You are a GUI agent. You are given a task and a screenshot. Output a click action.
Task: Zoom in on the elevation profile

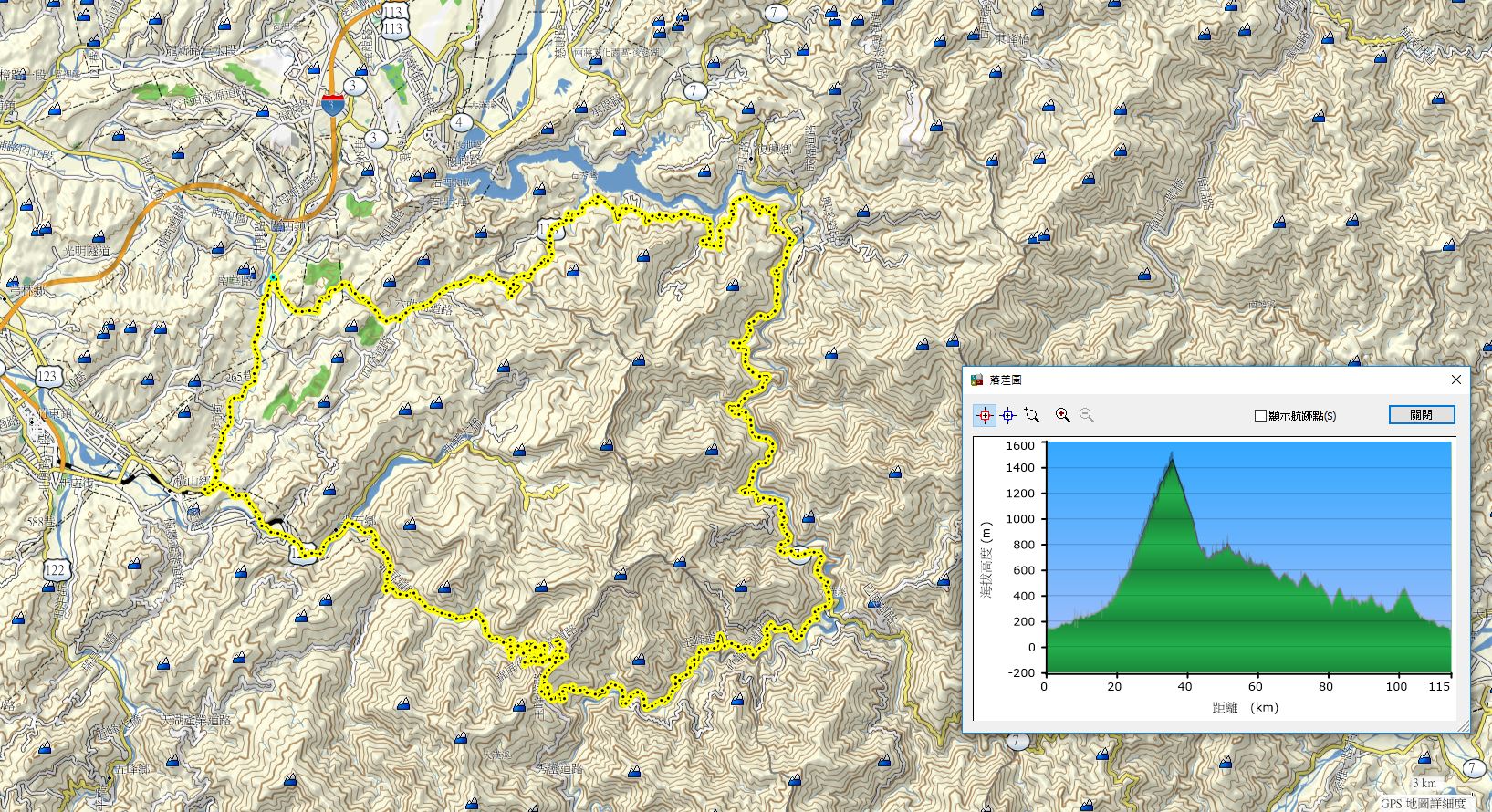pos(1062,415)
